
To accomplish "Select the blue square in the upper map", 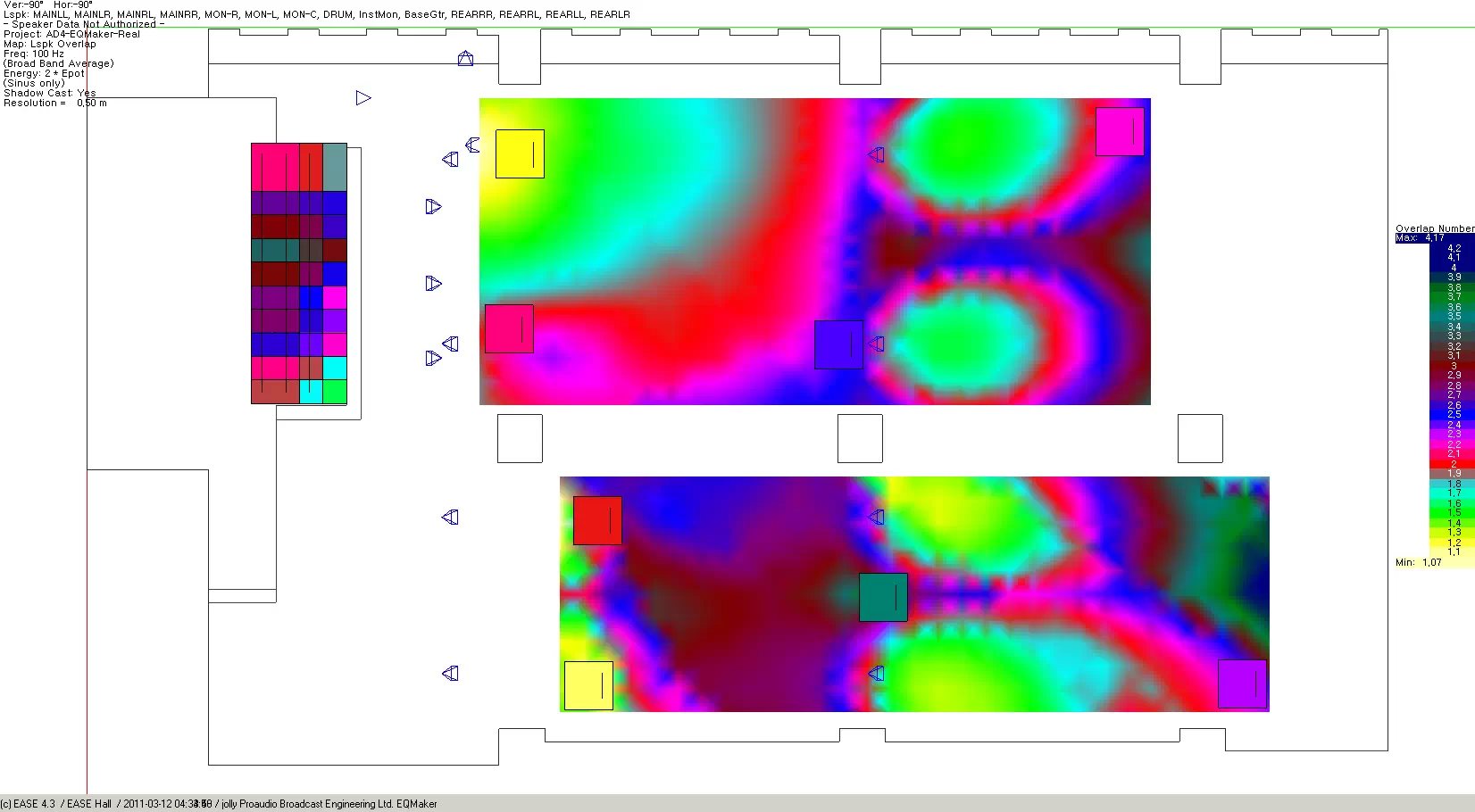I will (x=838, y=344).
